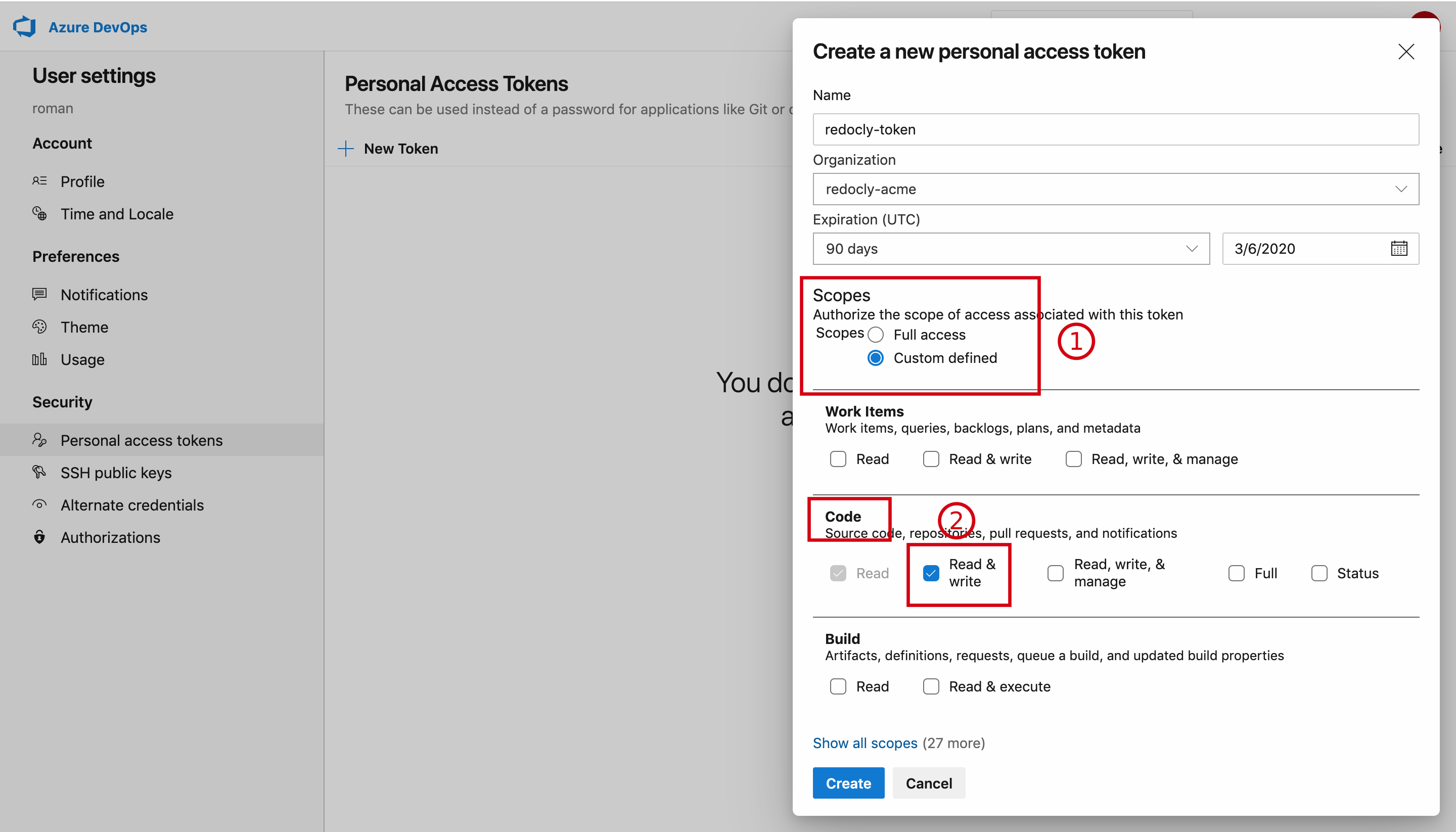Click the Usage bar chart icon
The image size is (1456, 832).
coord(39,359)
